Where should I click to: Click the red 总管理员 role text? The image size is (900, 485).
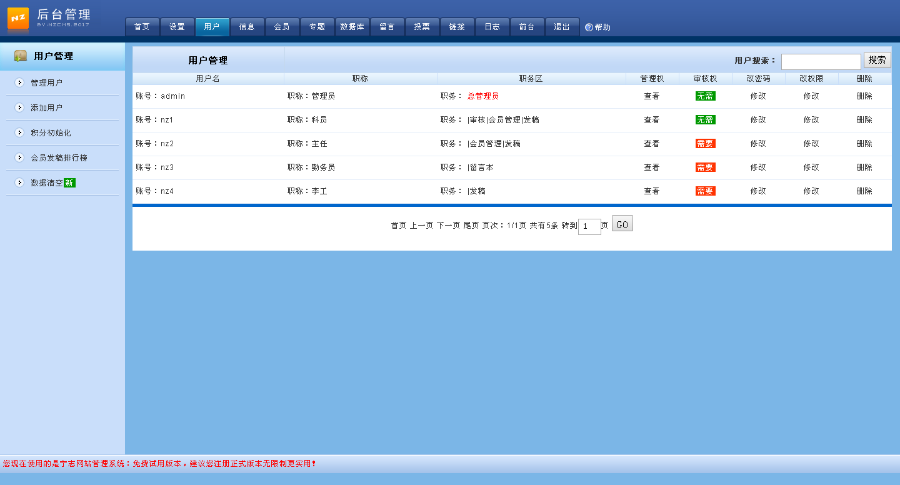(x=483, y=96)
